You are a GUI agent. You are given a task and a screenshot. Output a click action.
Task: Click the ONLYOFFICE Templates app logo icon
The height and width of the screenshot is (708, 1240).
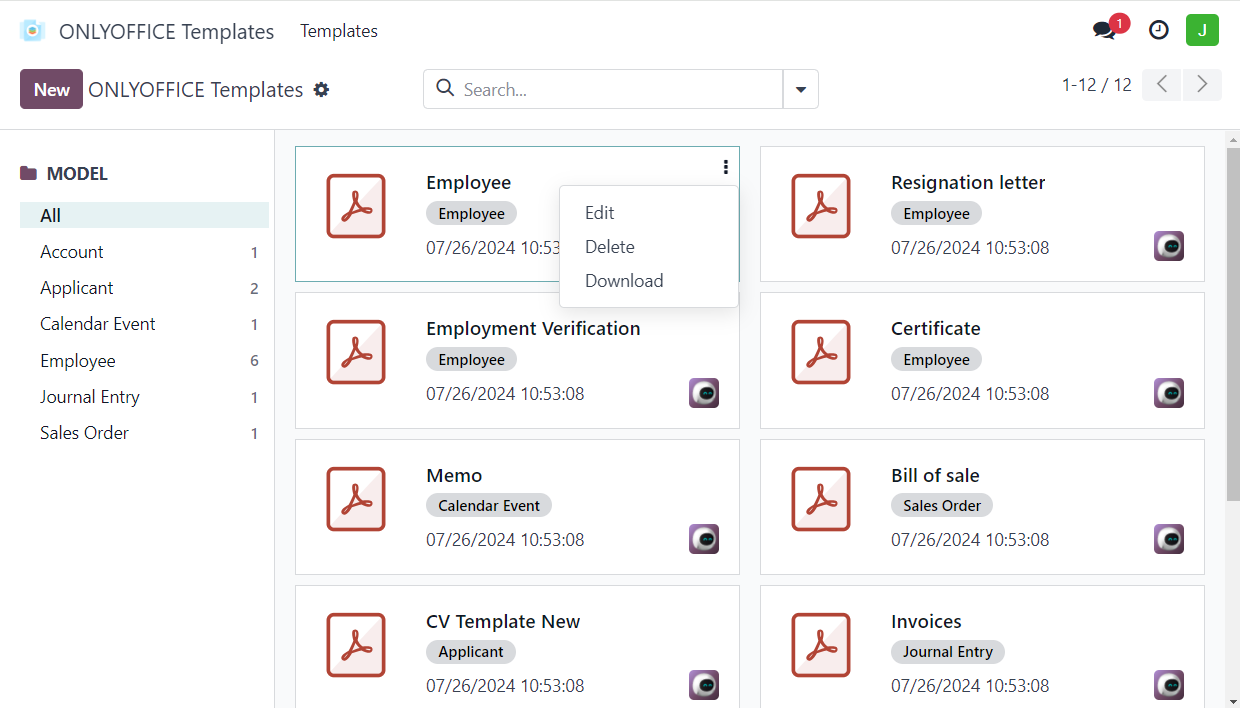(32, 31)
